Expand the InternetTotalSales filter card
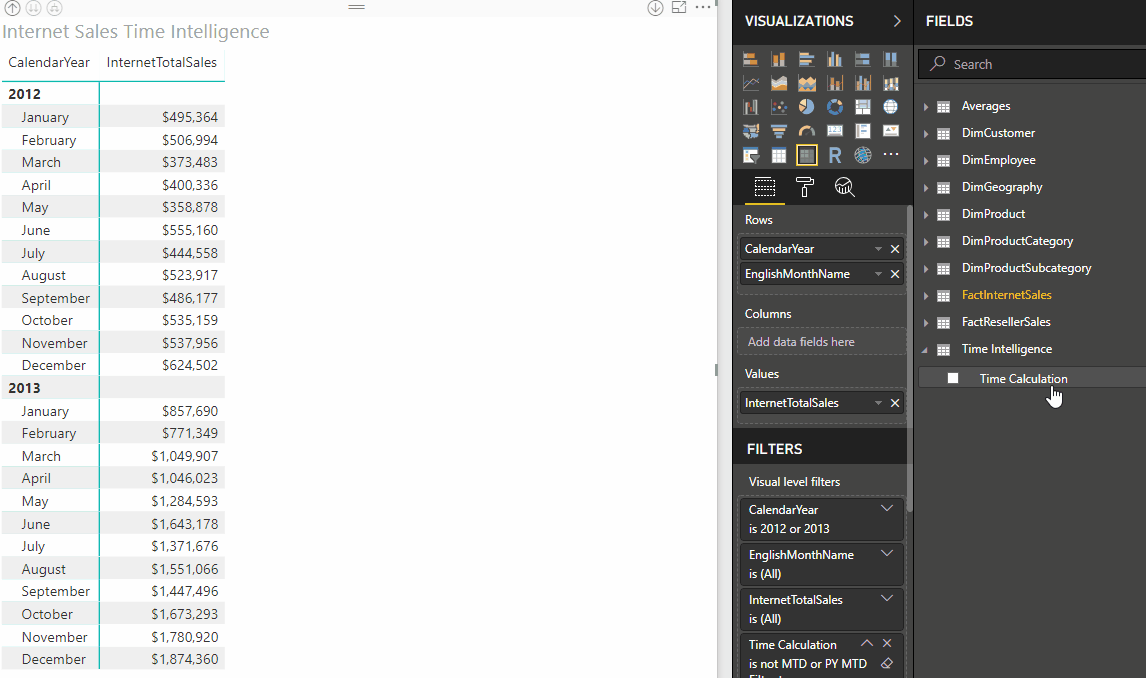The image size is (1146, 678). tap(887, 598)
